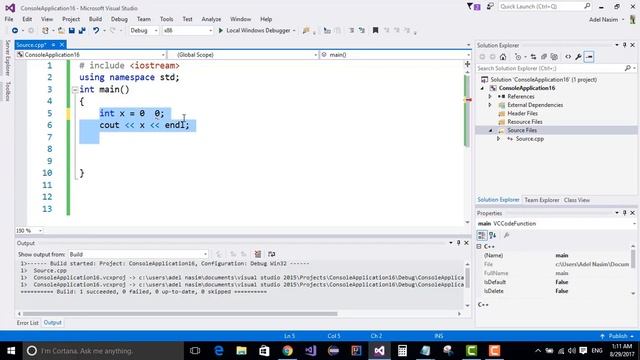
Task: Open Properties via the wrench icon
Action: point(578,57)
